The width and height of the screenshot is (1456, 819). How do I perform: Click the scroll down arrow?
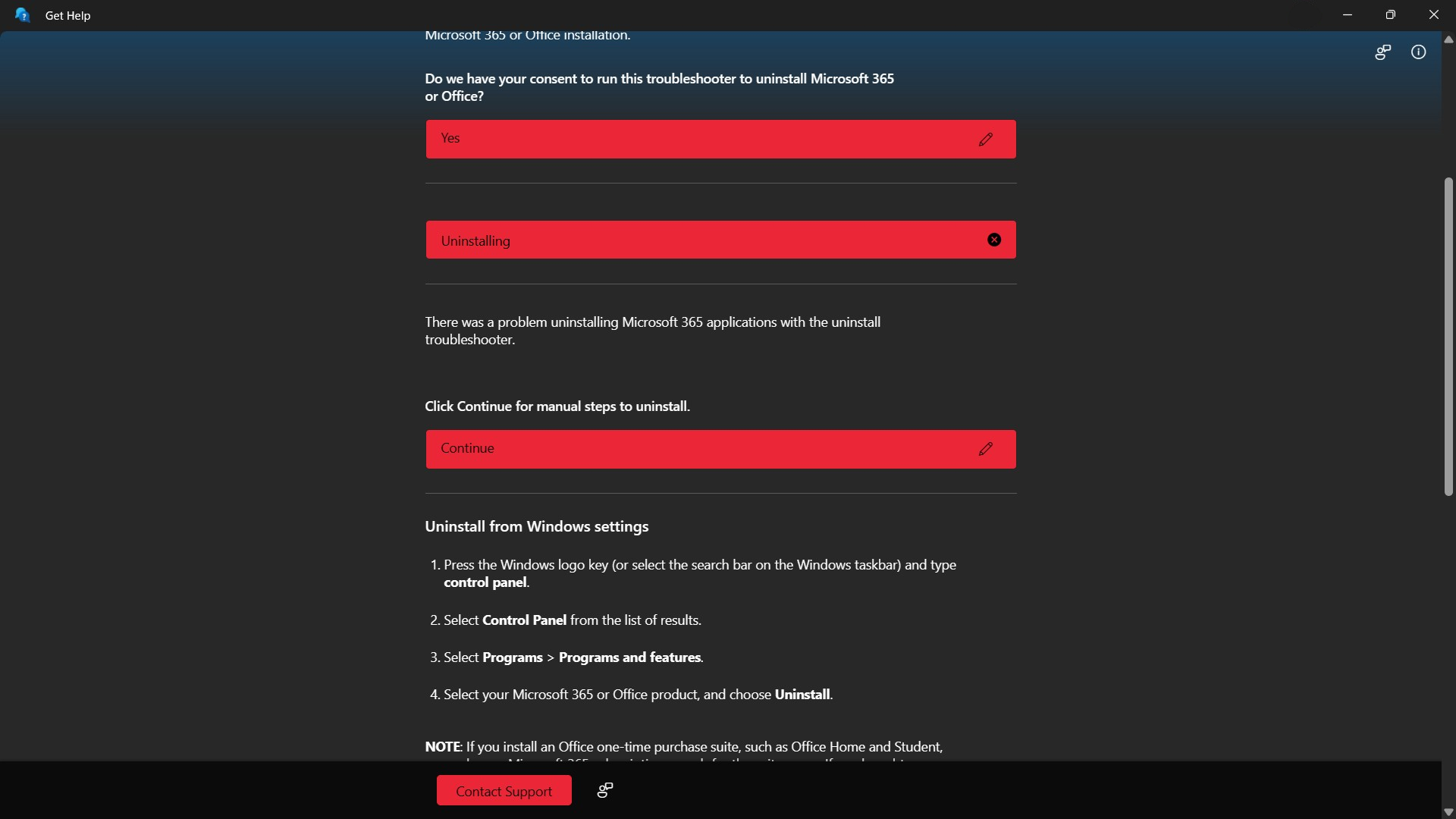click(1448, 811)
